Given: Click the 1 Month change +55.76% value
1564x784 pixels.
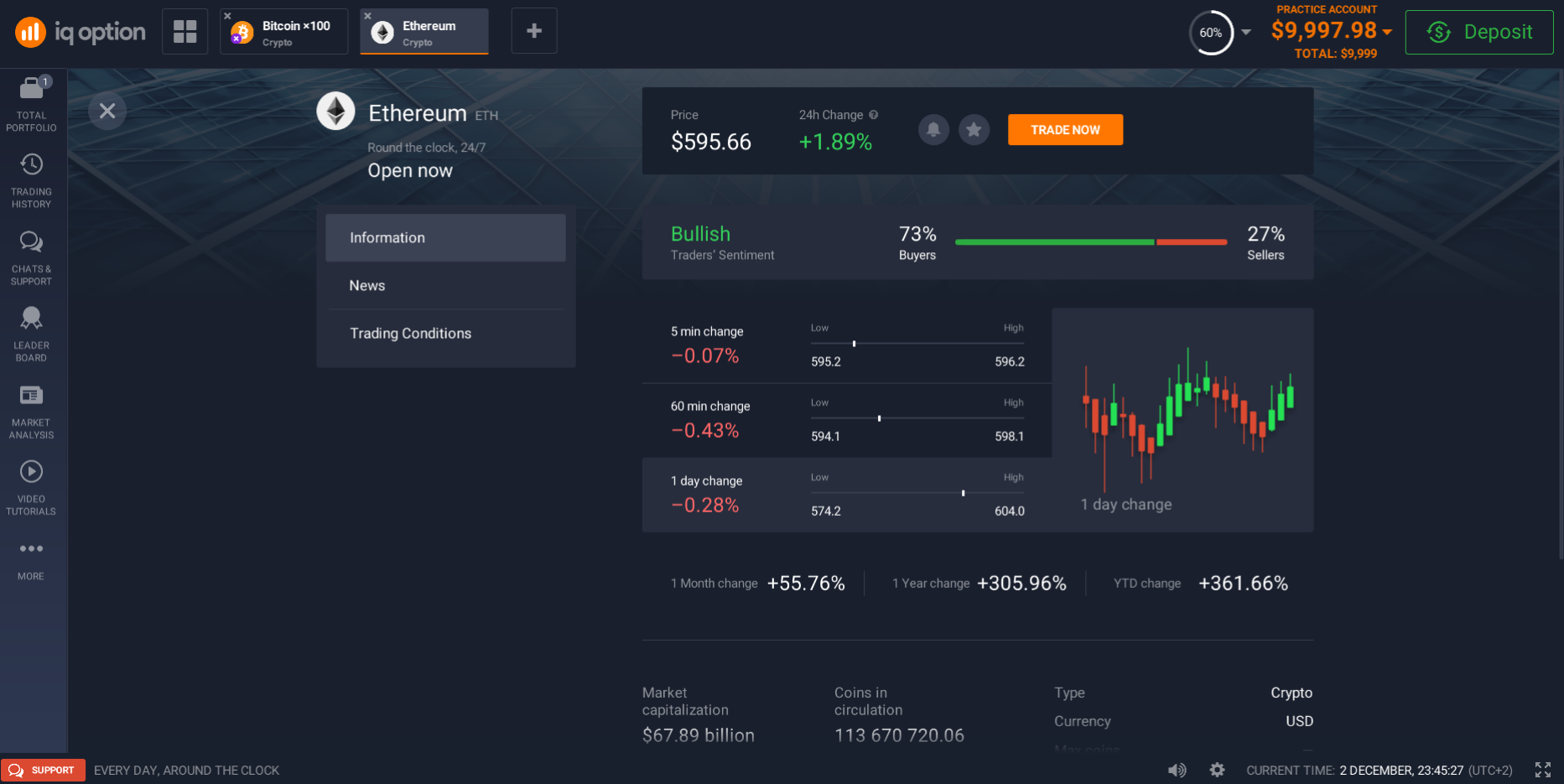Looking at the screenshot, I should click(x=806, y=583).
